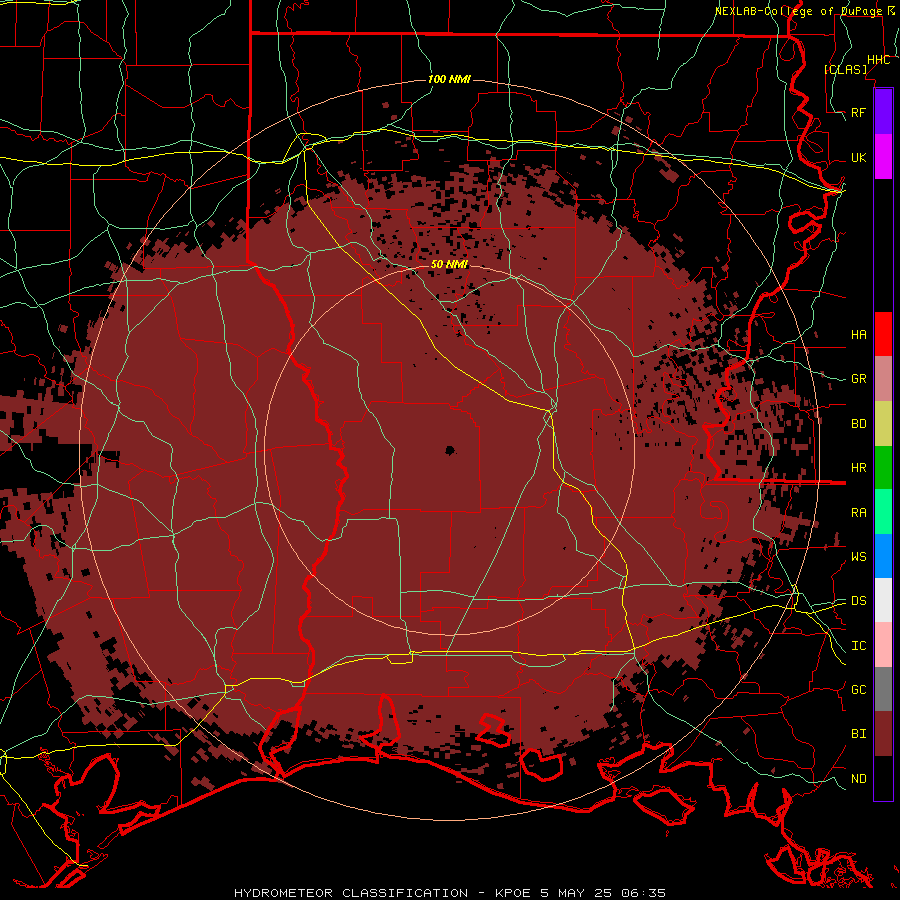Click the 'KPOE' station identifier
The height and width of the screenshot is (900, 900).
point(513,893)
